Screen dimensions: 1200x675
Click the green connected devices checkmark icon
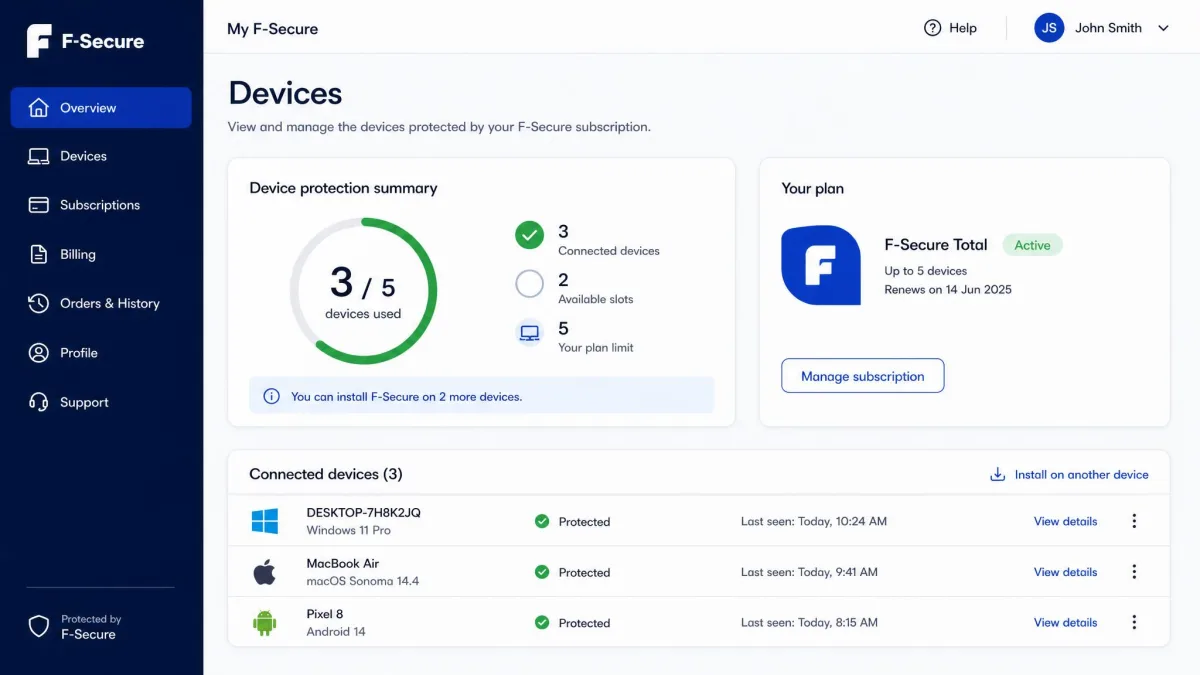coord(529,235)
